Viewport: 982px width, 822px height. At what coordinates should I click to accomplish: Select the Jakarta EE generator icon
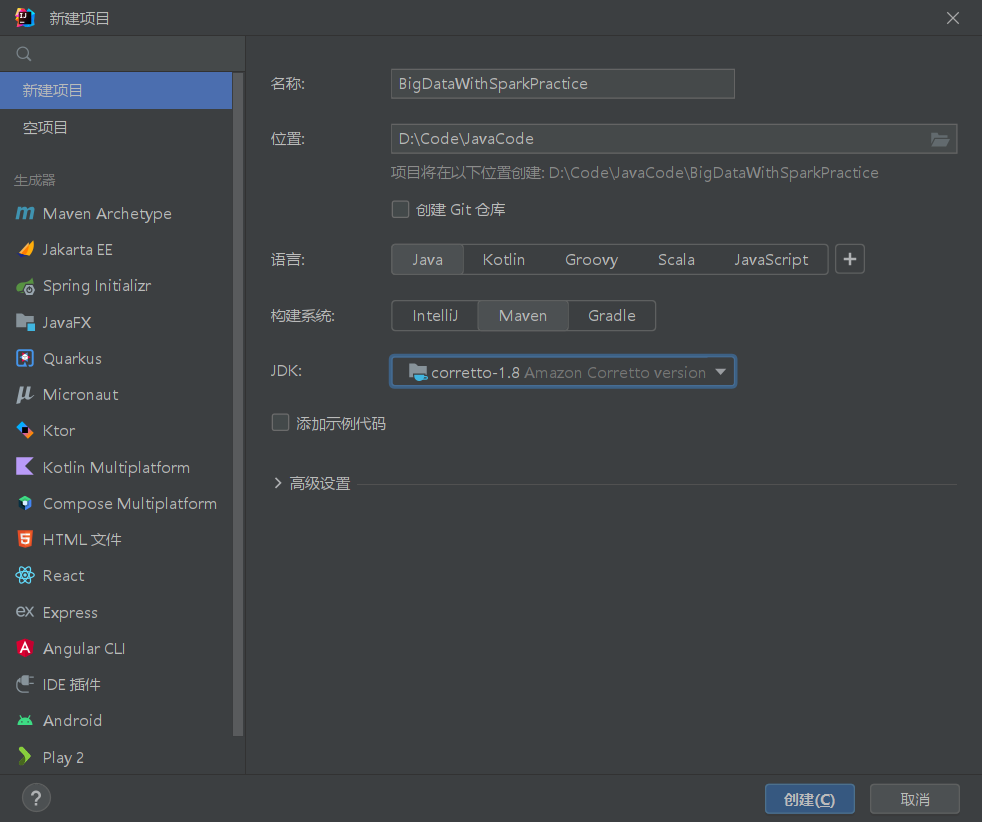coord(25,250)
